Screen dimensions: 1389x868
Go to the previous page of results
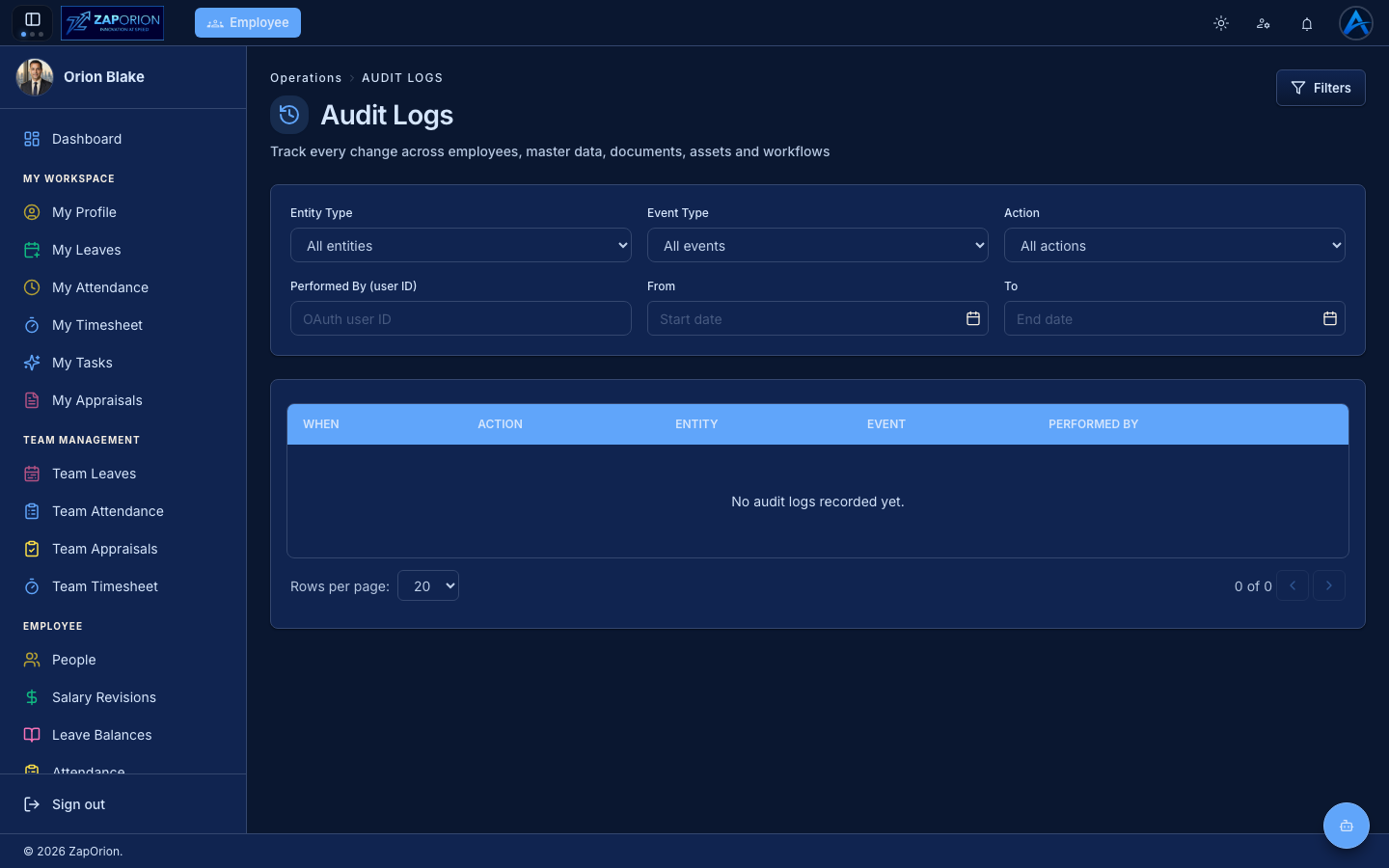pos(1293,585)
